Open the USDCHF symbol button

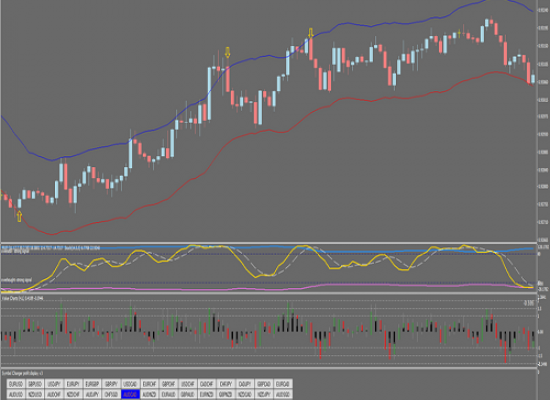coord(188,384)
